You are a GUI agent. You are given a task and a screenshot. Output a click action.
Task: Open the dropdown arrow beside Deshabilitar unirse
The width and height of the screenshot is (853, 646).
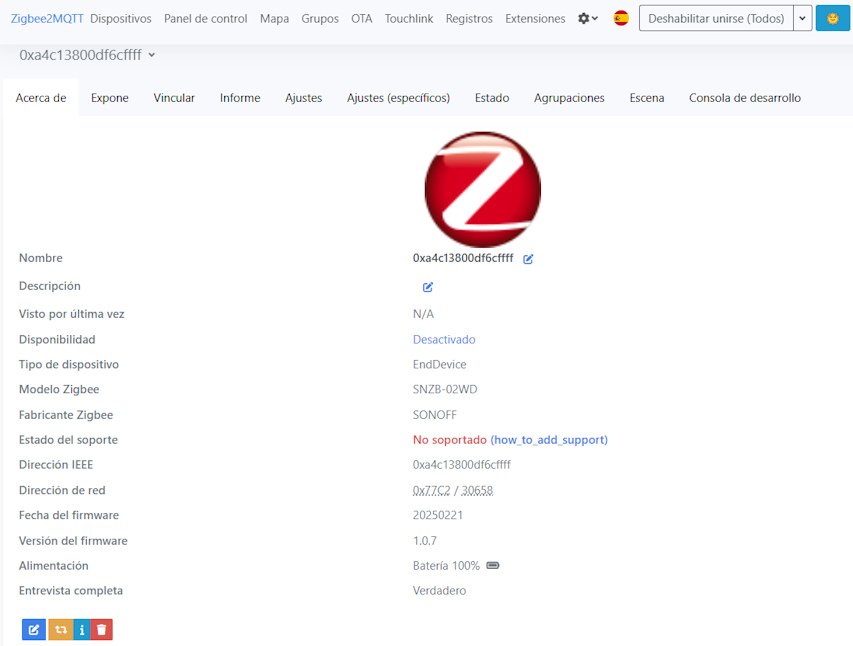pyautogui.click(x=802, y=19)
